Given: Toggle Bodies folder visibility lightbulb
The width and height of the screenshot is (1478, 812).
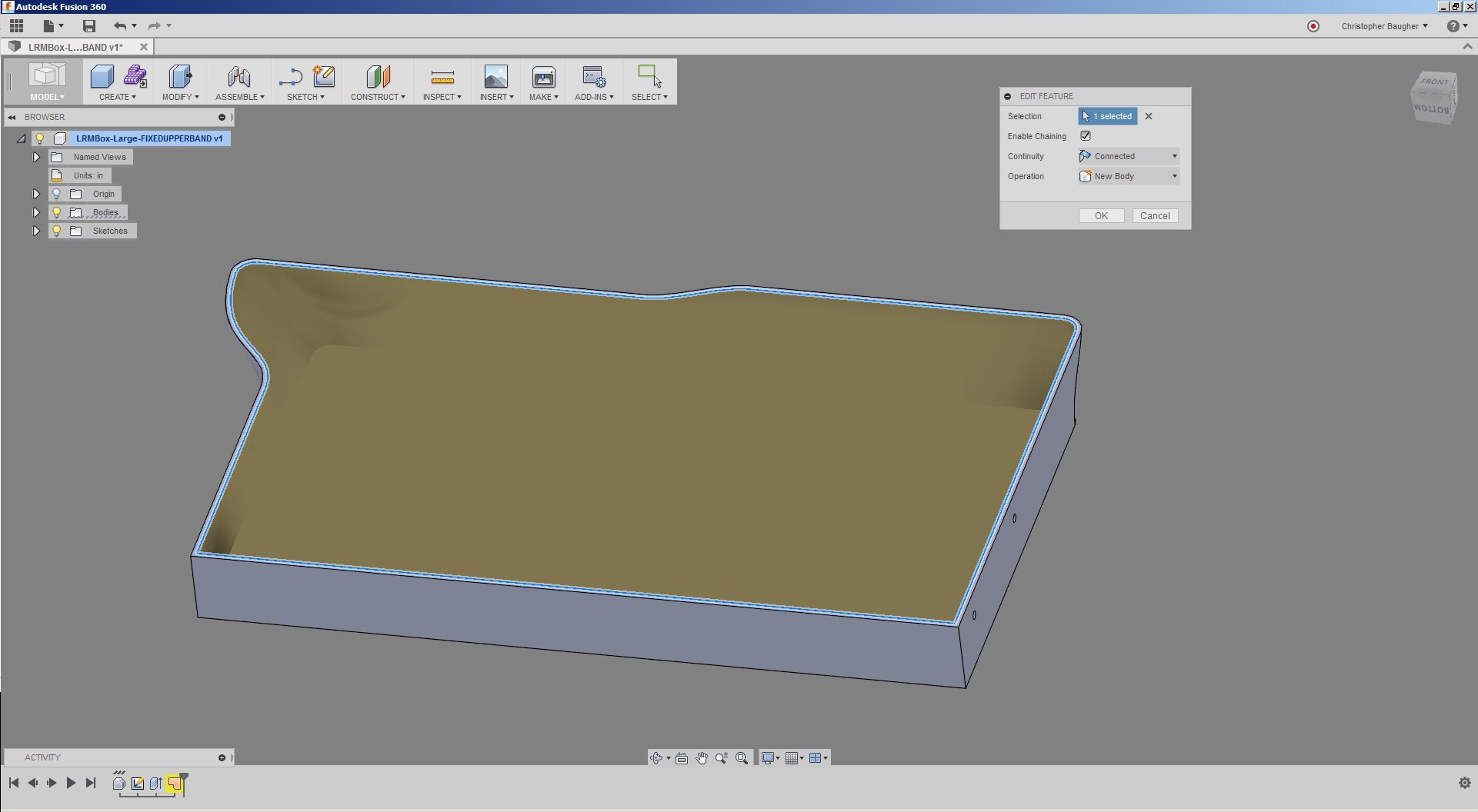Looking at the screenshot, I should pos(57,212).
